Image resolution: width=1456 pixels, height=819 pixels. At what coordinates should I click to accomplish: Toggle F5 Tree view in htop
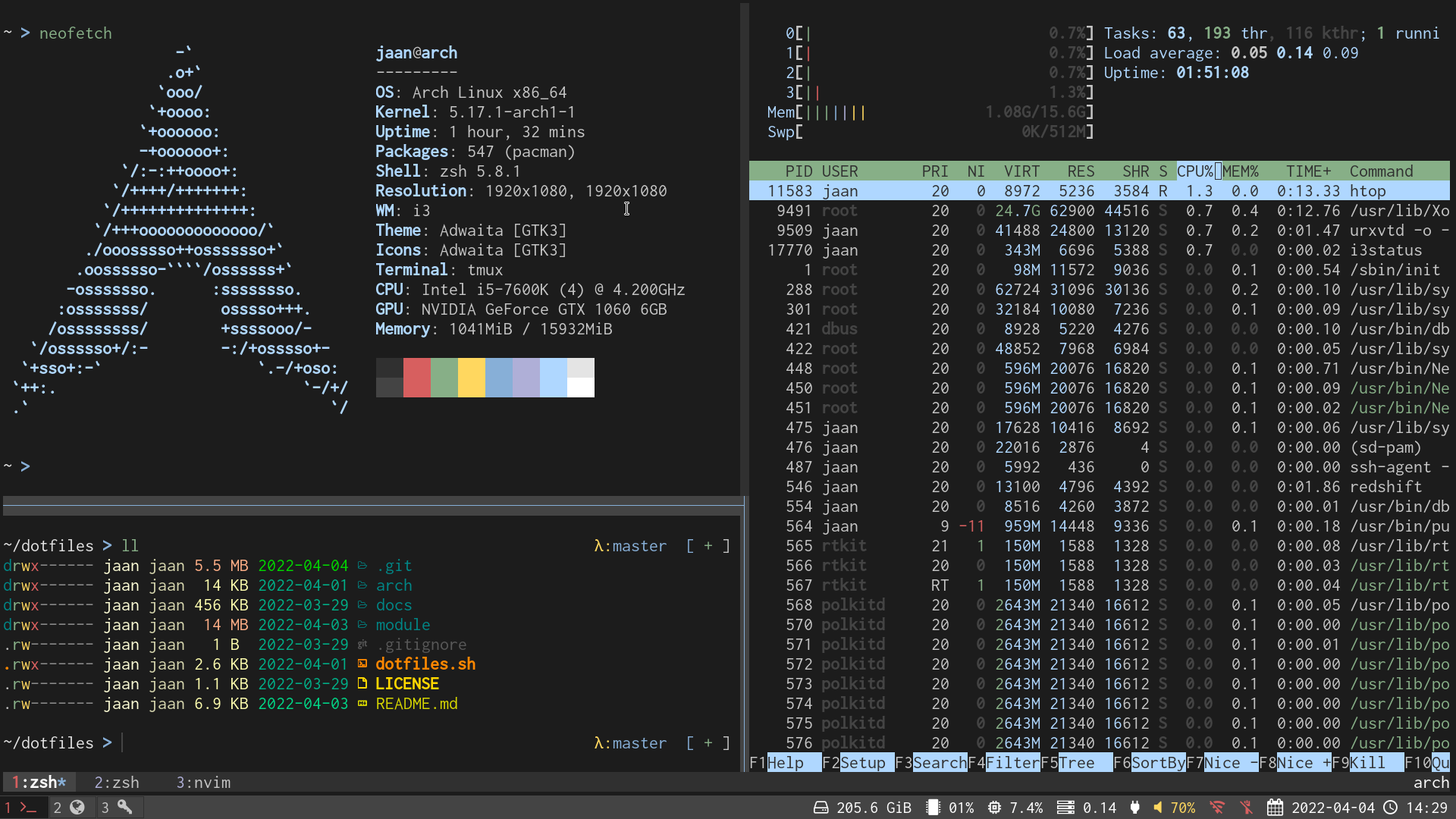coord(1075,763)
